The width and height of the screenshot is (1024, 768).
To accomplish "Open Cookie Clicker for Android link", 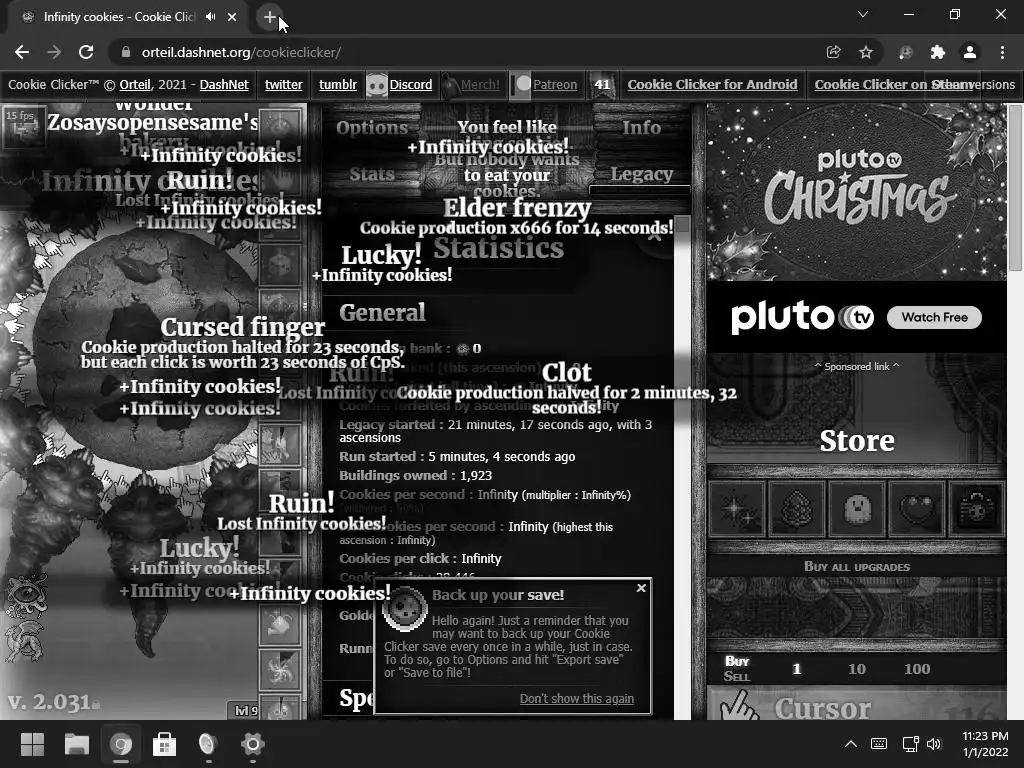I will [x=712, y=84].
